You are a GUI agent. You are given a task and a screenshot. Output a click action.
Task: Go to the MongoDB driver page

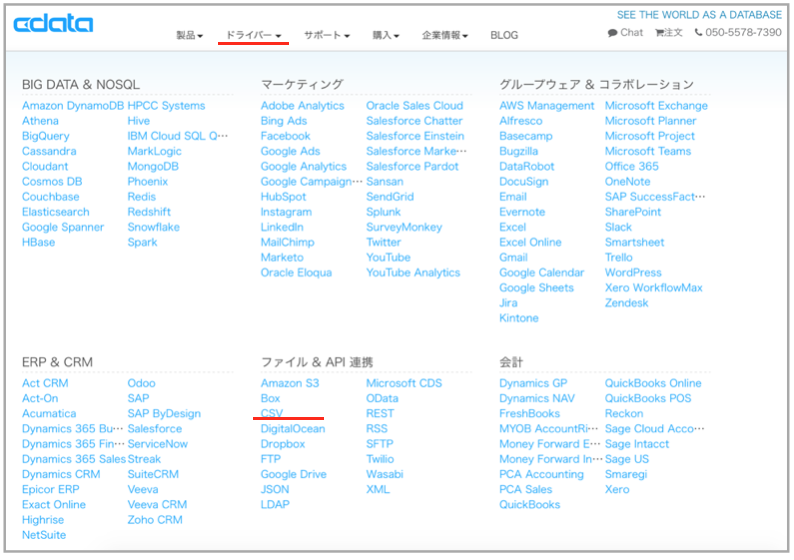[x=153, y=166]
